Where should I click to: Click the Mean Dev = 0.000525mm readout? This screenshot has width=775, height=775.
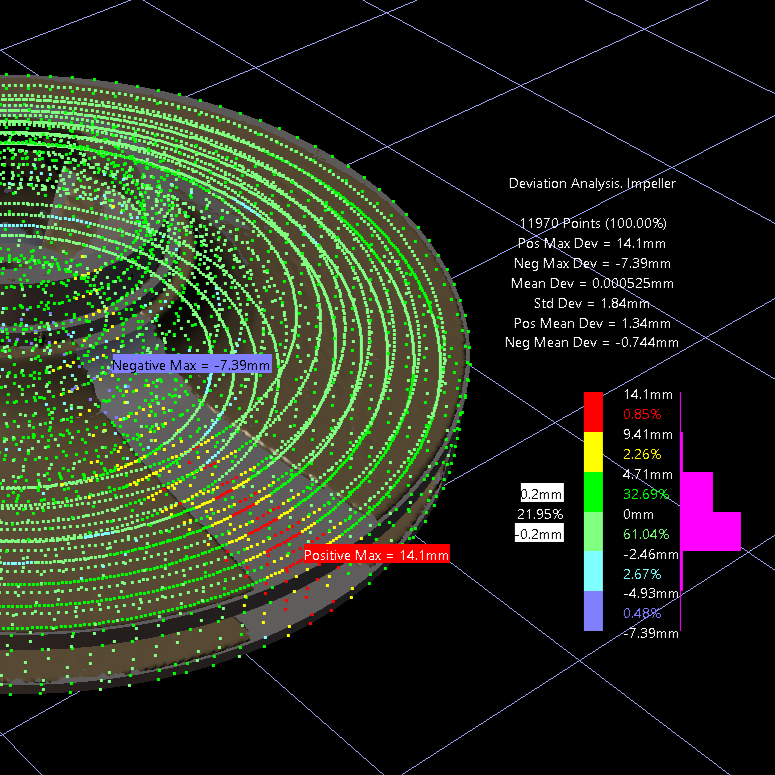[593, 282]
